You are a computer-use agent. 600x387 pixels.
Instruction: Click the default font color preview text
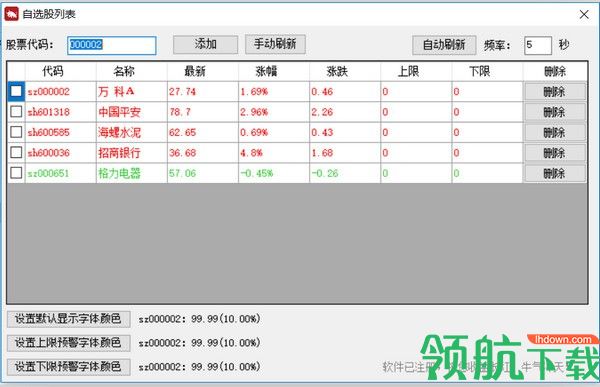(199, 318)
